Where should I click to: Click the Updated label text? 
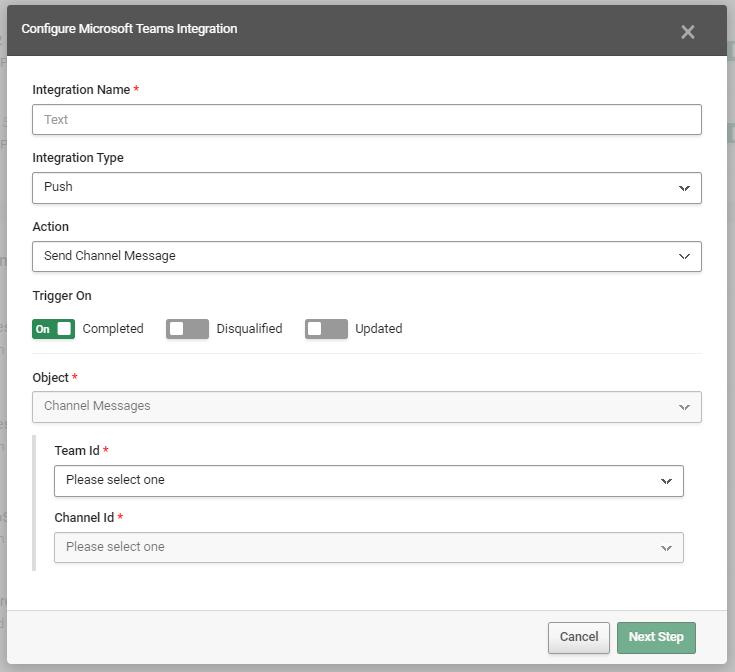(379, 329)
